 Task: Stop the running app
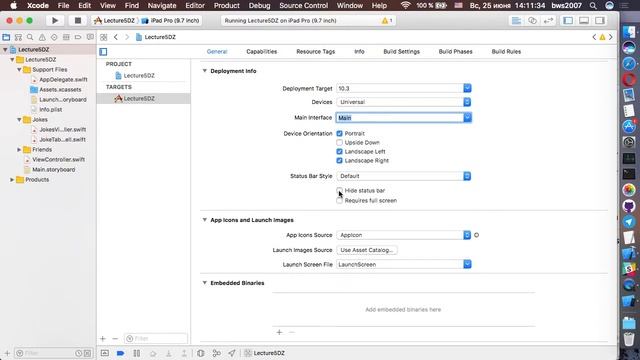78,20
